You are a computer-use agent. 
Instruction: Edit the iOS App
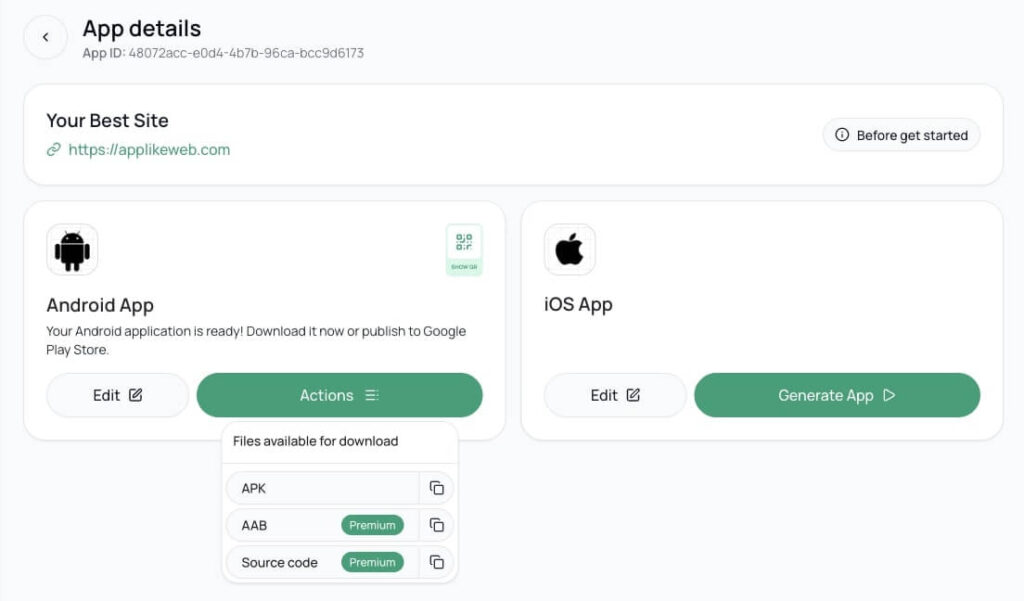tap(614, 395)
